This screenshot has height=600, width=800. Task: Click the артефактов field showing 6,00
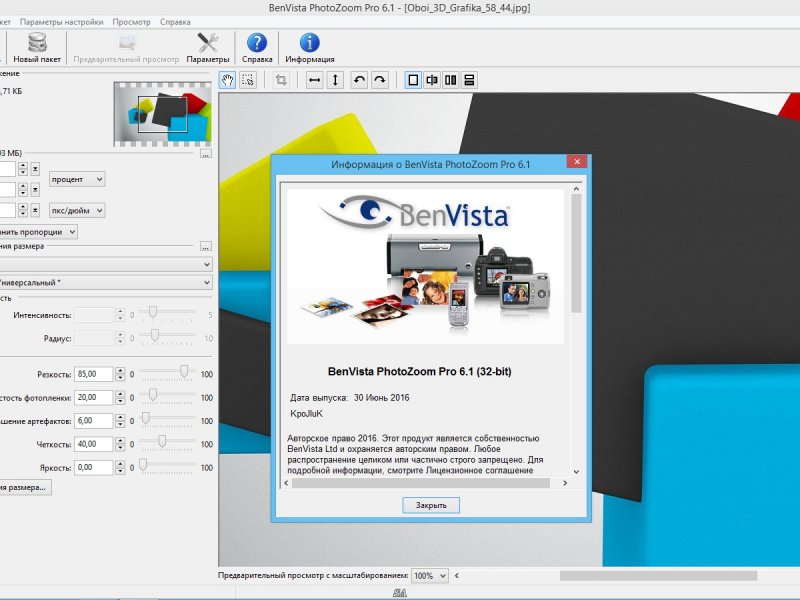[x=93, y=421]
